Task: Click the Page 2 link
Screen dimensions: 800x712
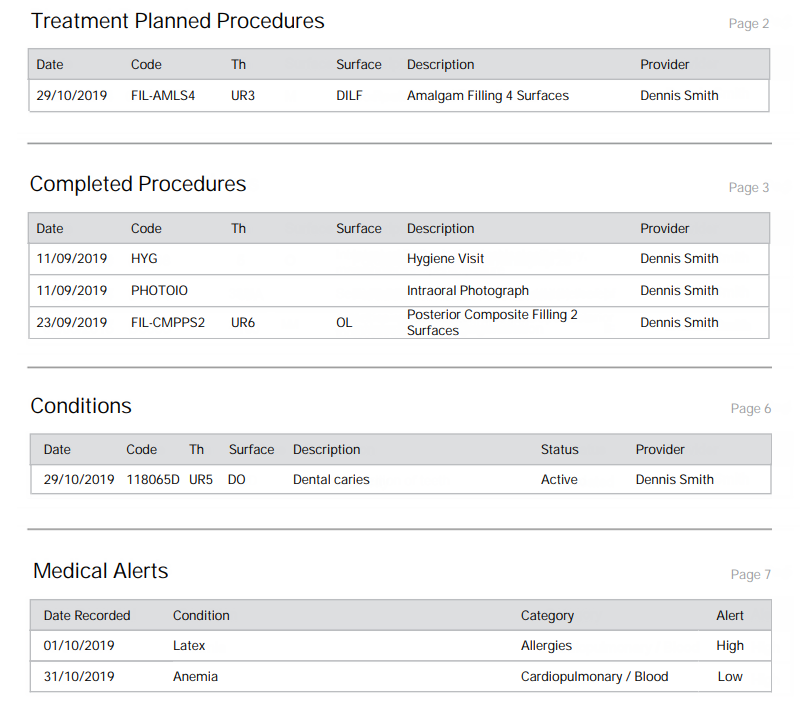Action: tap(748, 23)
